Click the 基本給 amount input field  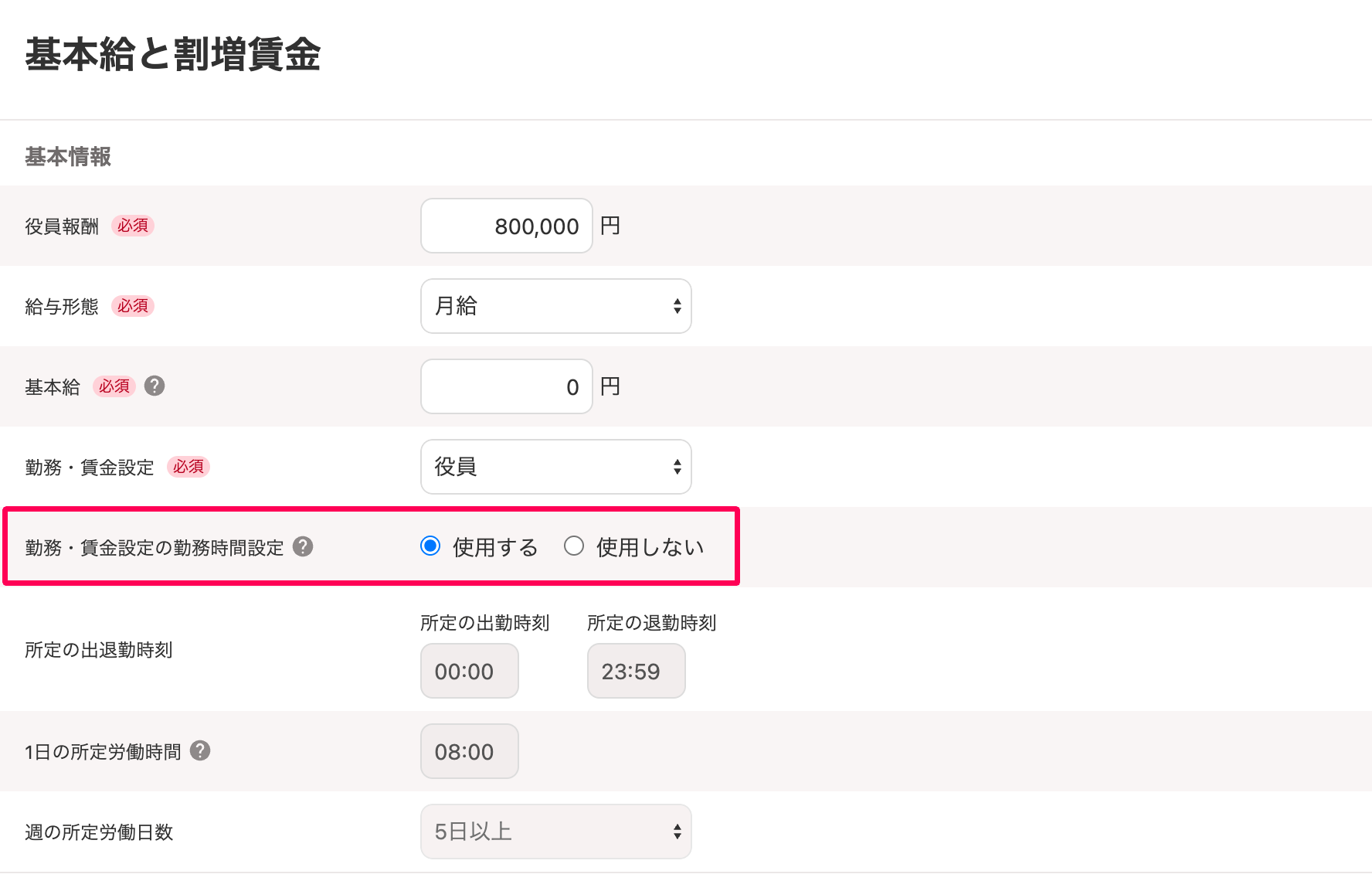click(x=507, y=386)
